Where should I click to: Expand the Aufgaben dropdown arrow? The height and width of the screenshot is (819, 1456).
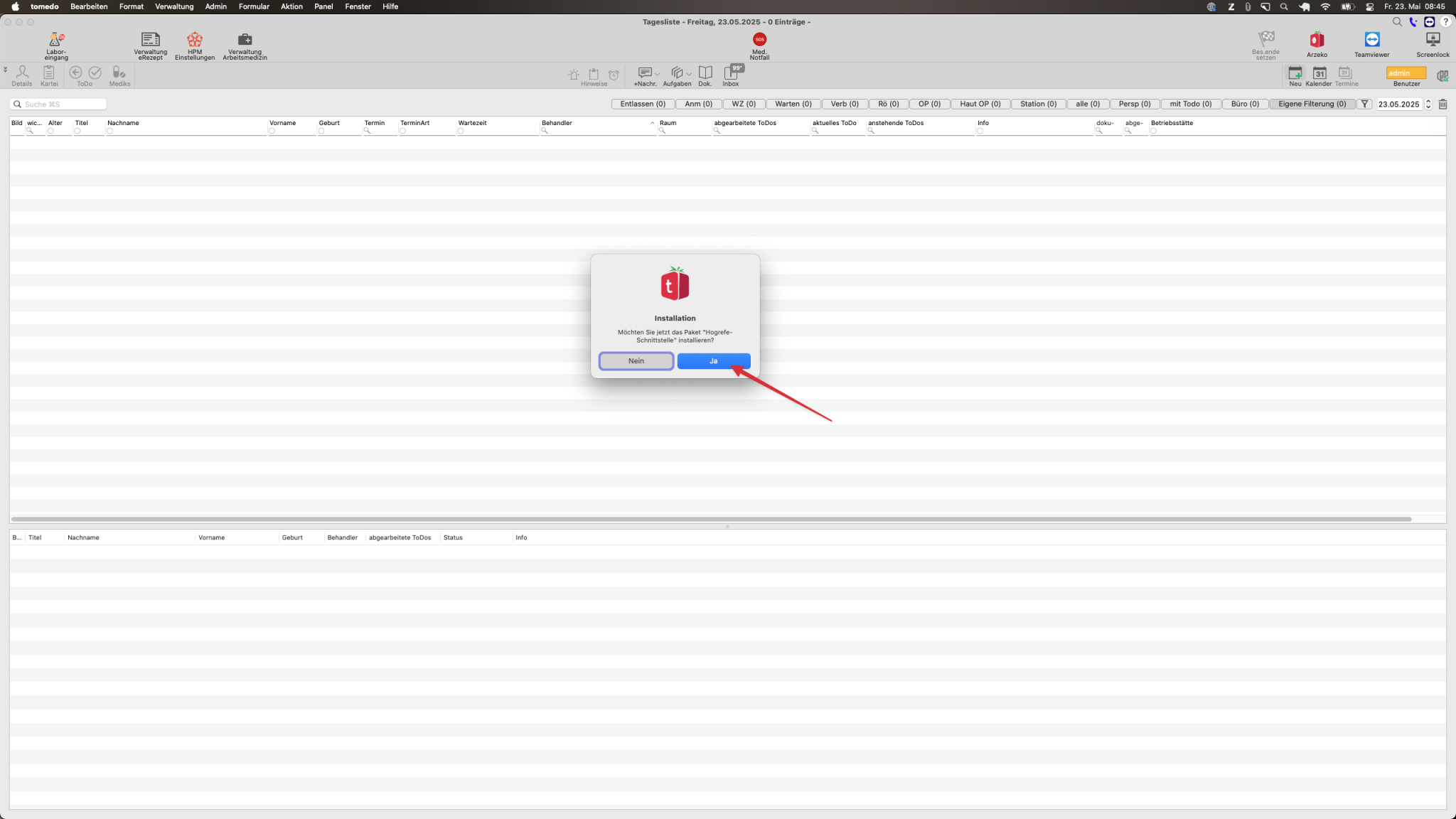[x=689, y=74]
